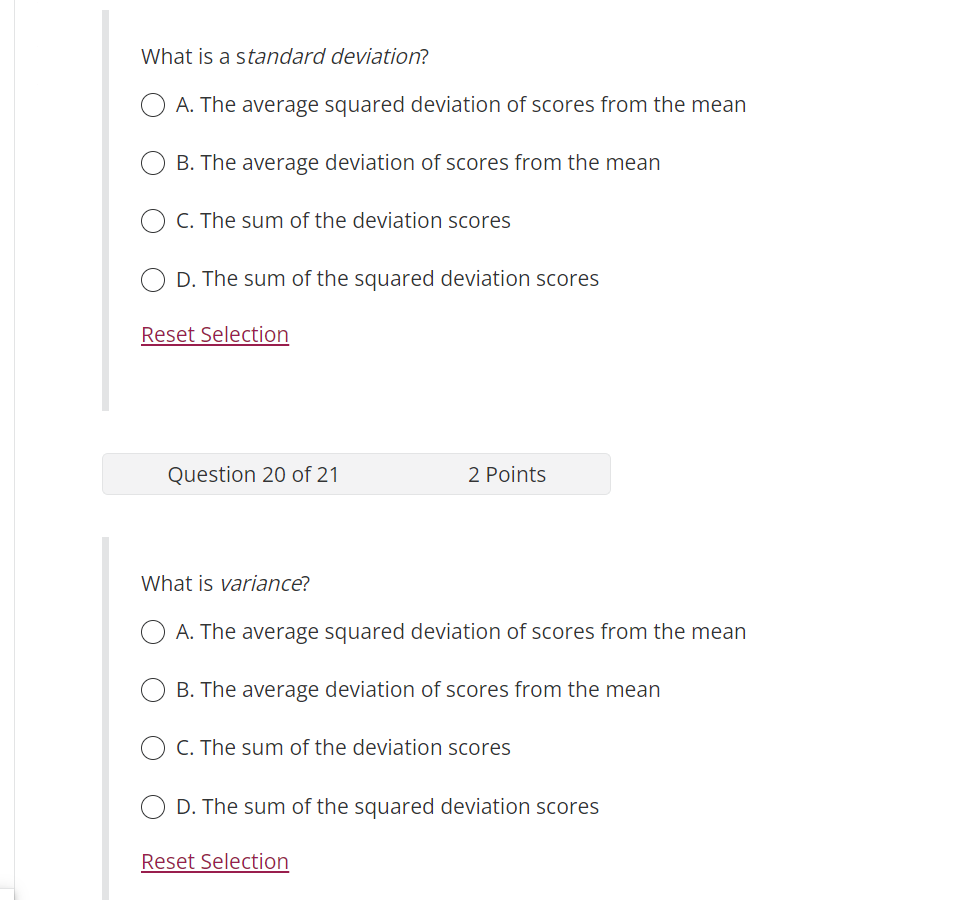Click the Question 20 of 21 header
Image resolution: width=970 pixels, height=900 pixels.
[253, 474]
